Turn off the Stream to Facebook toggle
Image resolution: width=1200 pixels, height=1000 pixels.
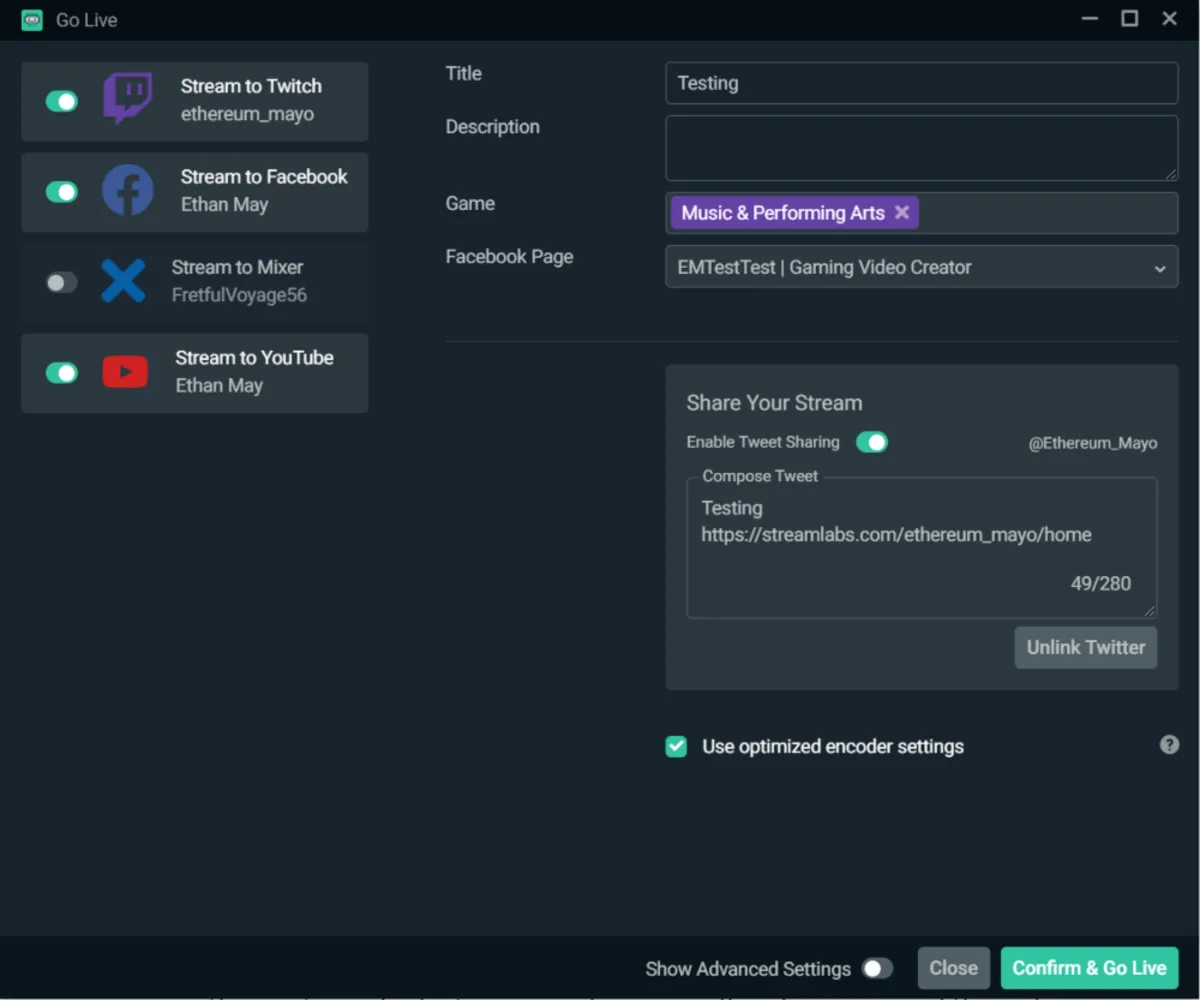coord(62,191)
